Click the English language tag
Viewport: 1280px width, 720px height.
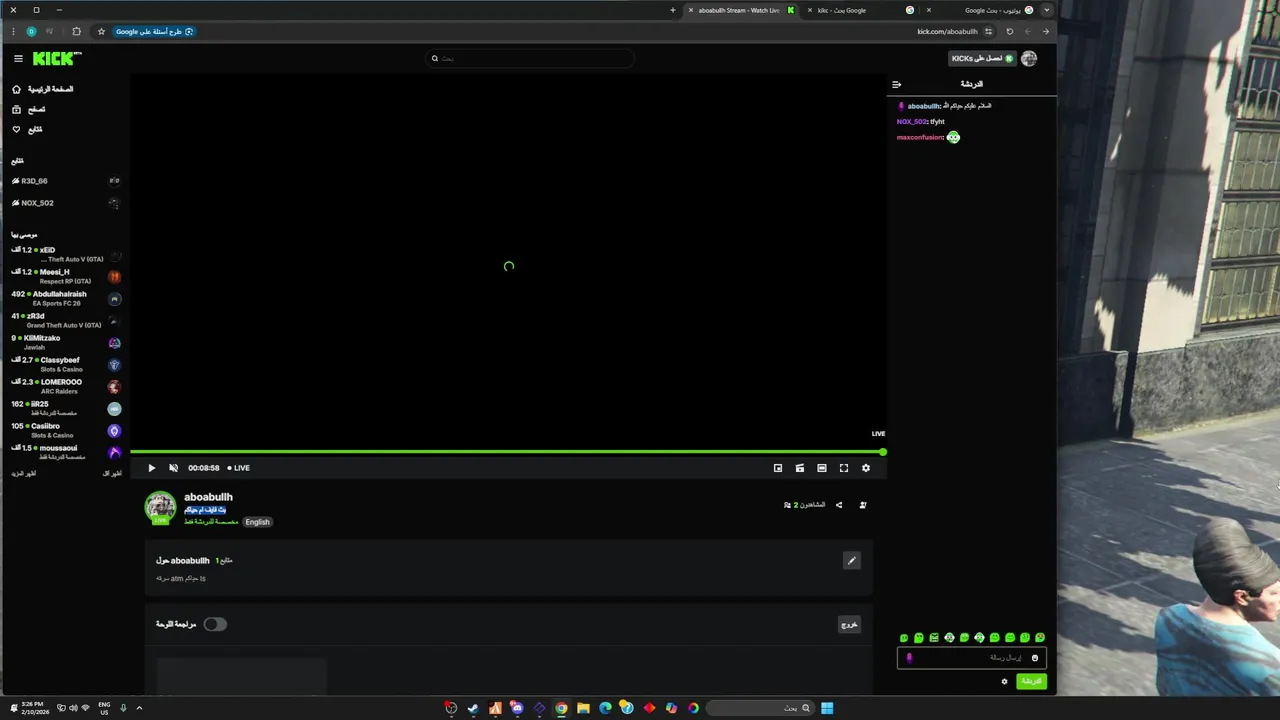pos(257,522)
